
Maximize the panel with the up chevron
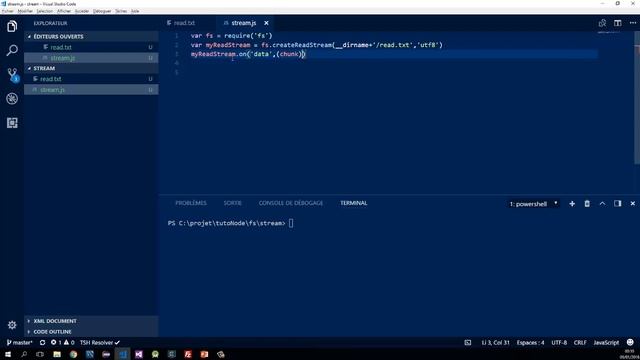point(602,204)
